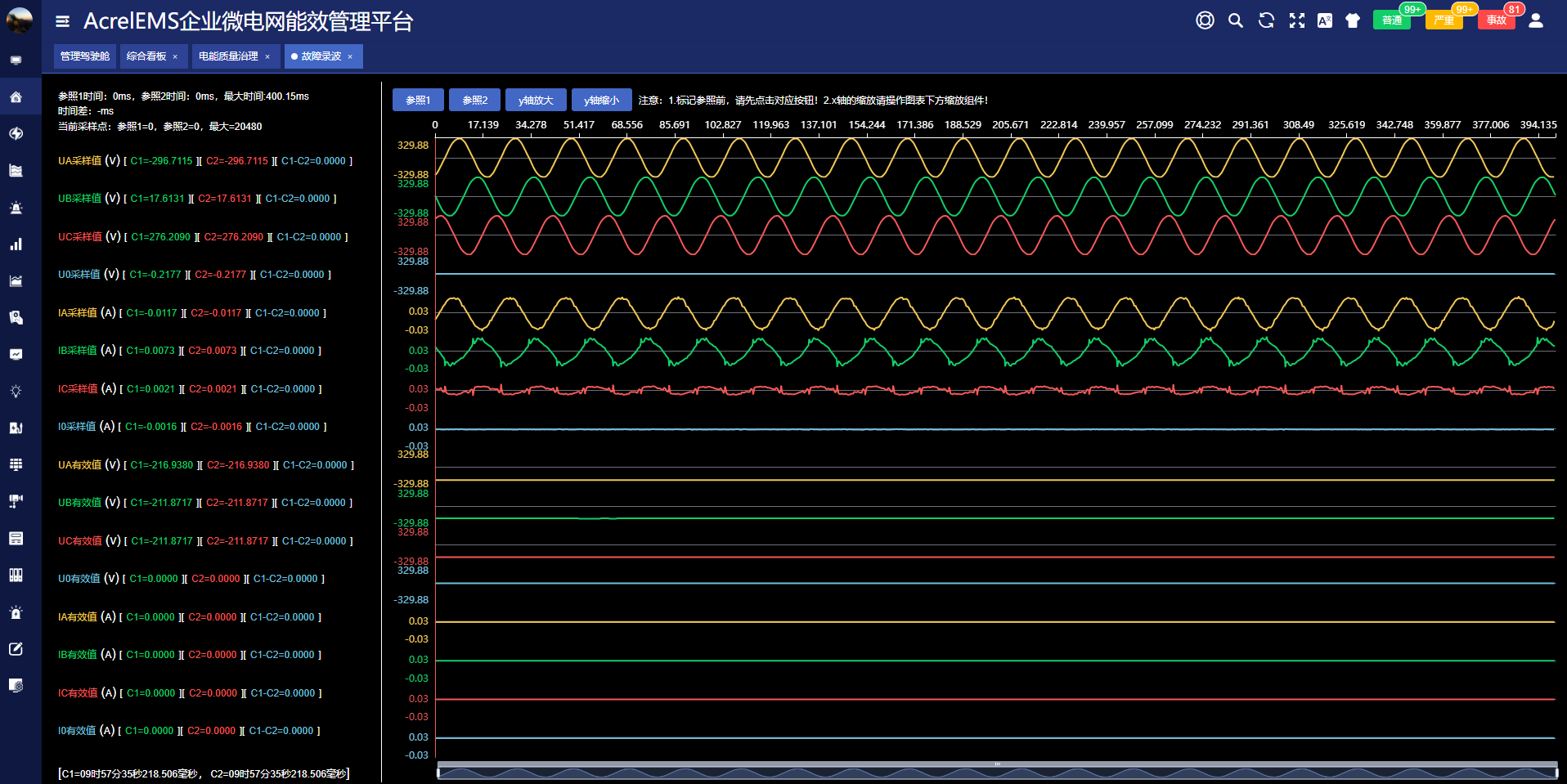Open the 严重 alarms badge
This screenshot has height=784, width=1567.
point(1444,20)
